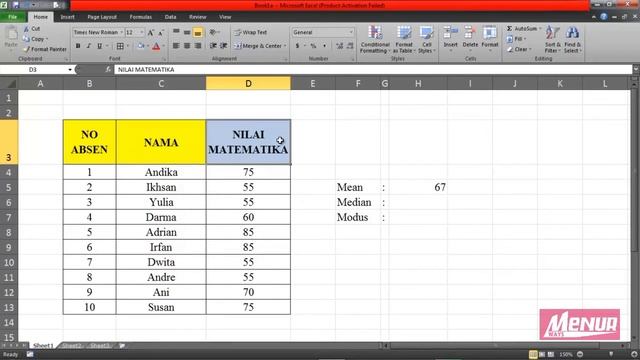The width and height of the screenshot is (640, 360).
Task: Toggle Bold formatting
Action: 78,46
